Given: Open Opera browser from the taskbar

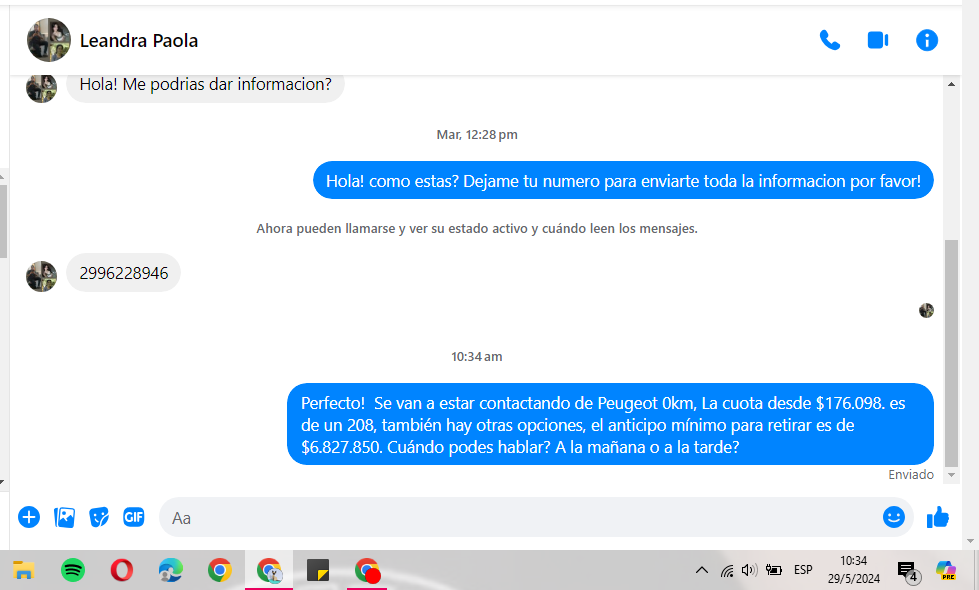Looking at the screenshot, I should [122, 570].
